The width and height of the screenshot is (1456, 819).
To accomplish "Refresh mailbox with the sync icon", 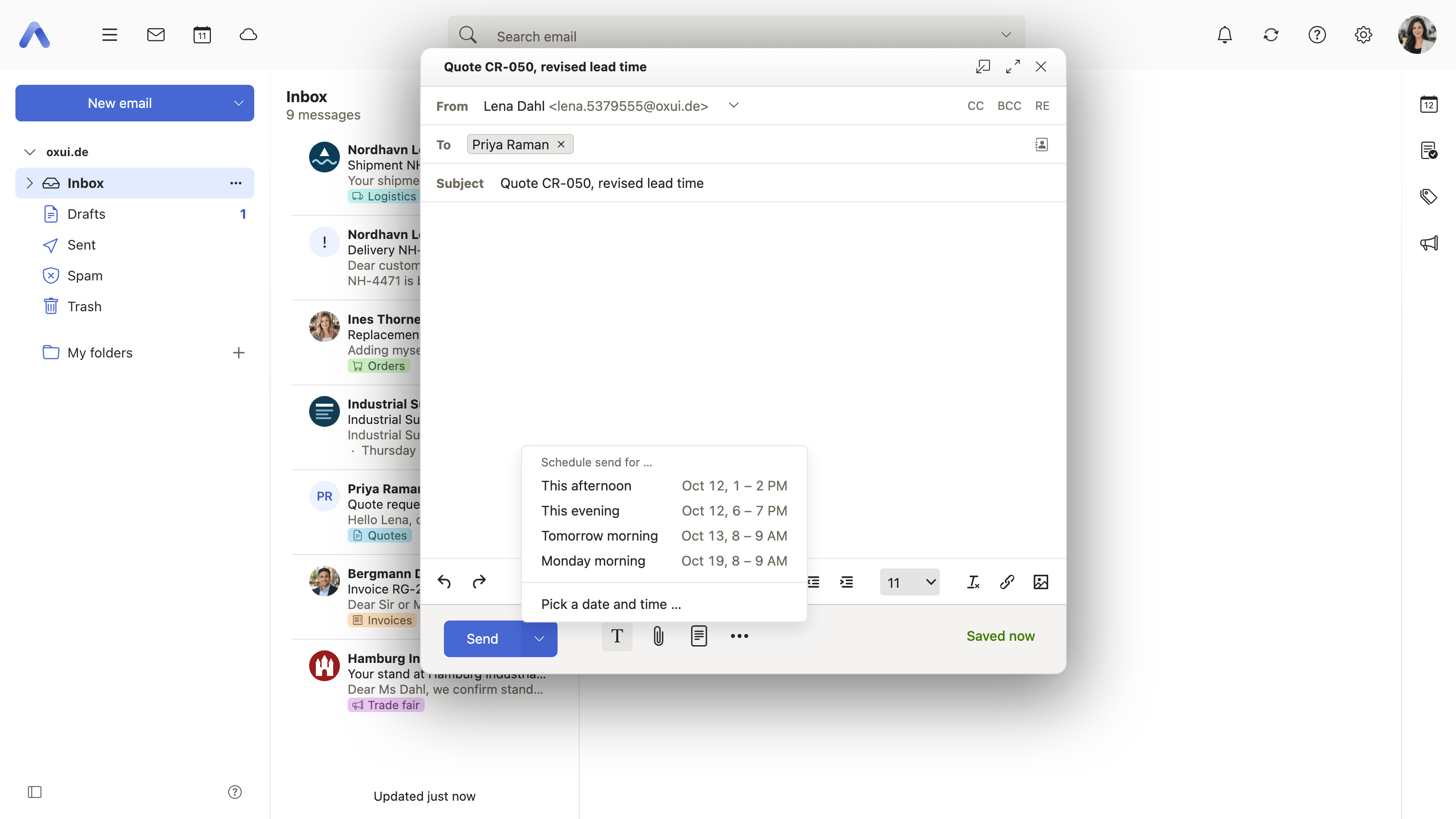I will (1271, 35).
